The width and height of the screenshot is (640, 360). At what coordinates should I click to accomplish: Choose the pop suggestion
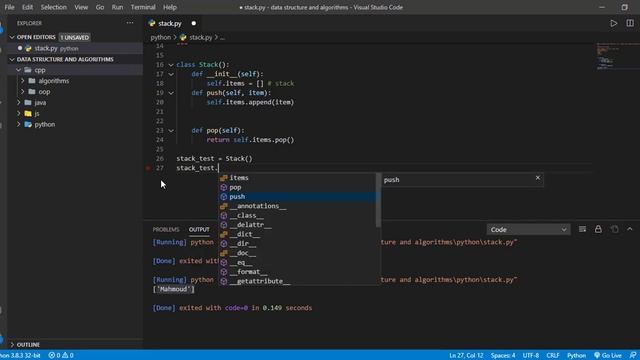coord(297,187)
